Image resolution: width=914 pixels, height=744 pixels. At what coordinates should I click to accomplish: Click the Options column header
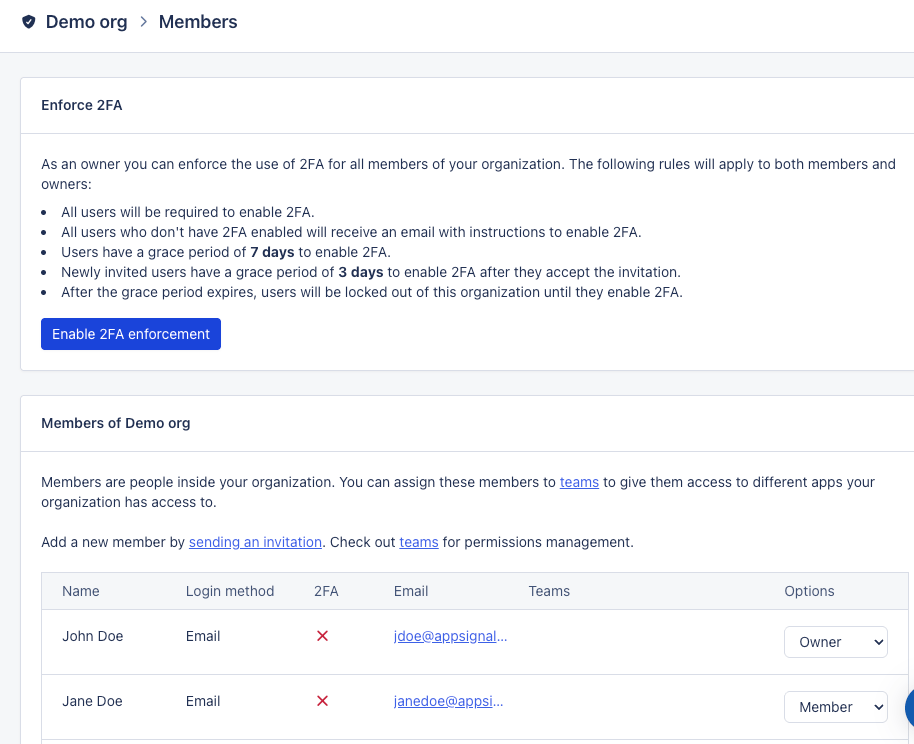click(809, 591)
